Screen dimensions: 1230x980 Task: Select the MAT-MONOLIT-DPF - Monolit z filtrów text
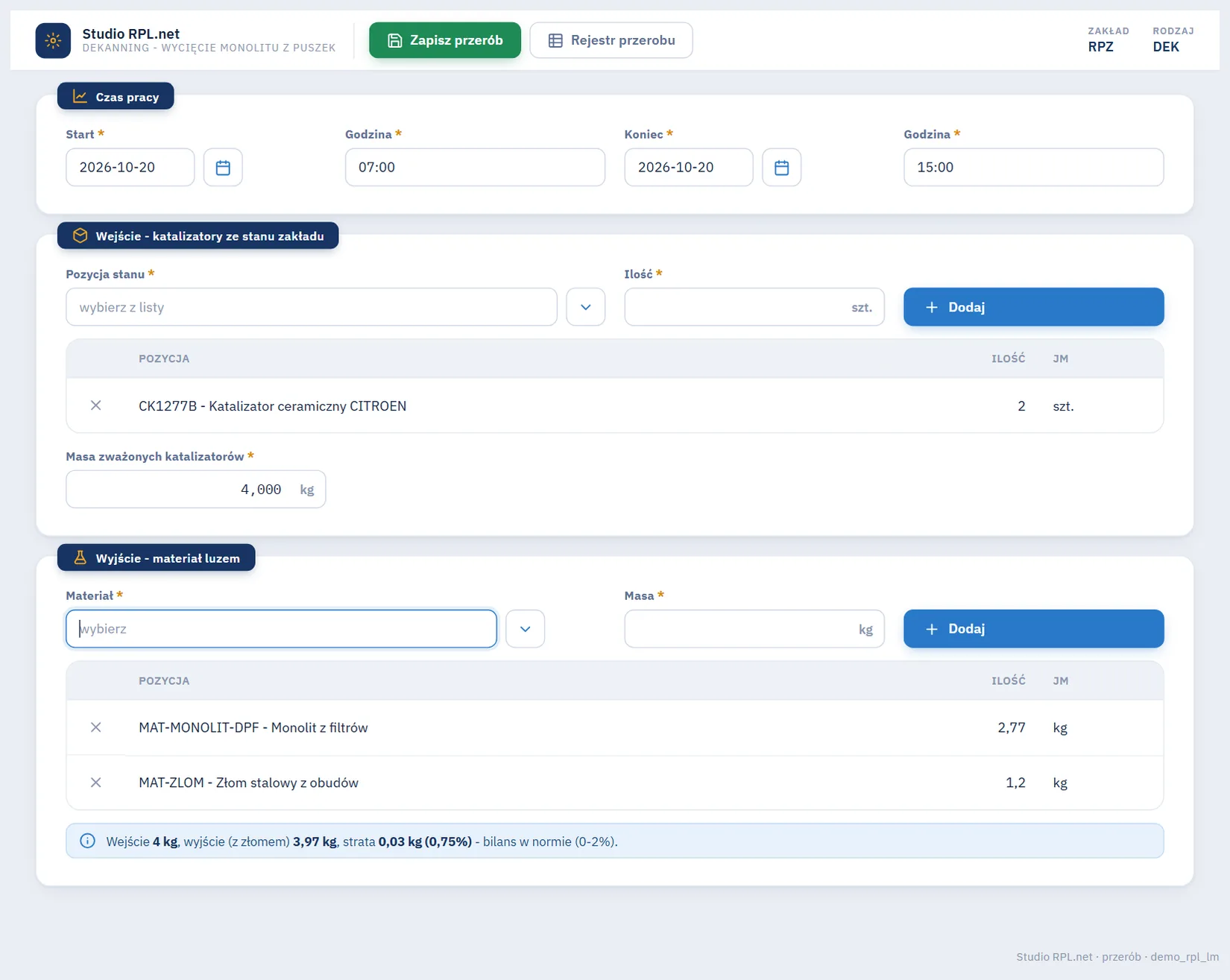click(x=253, y=727)
